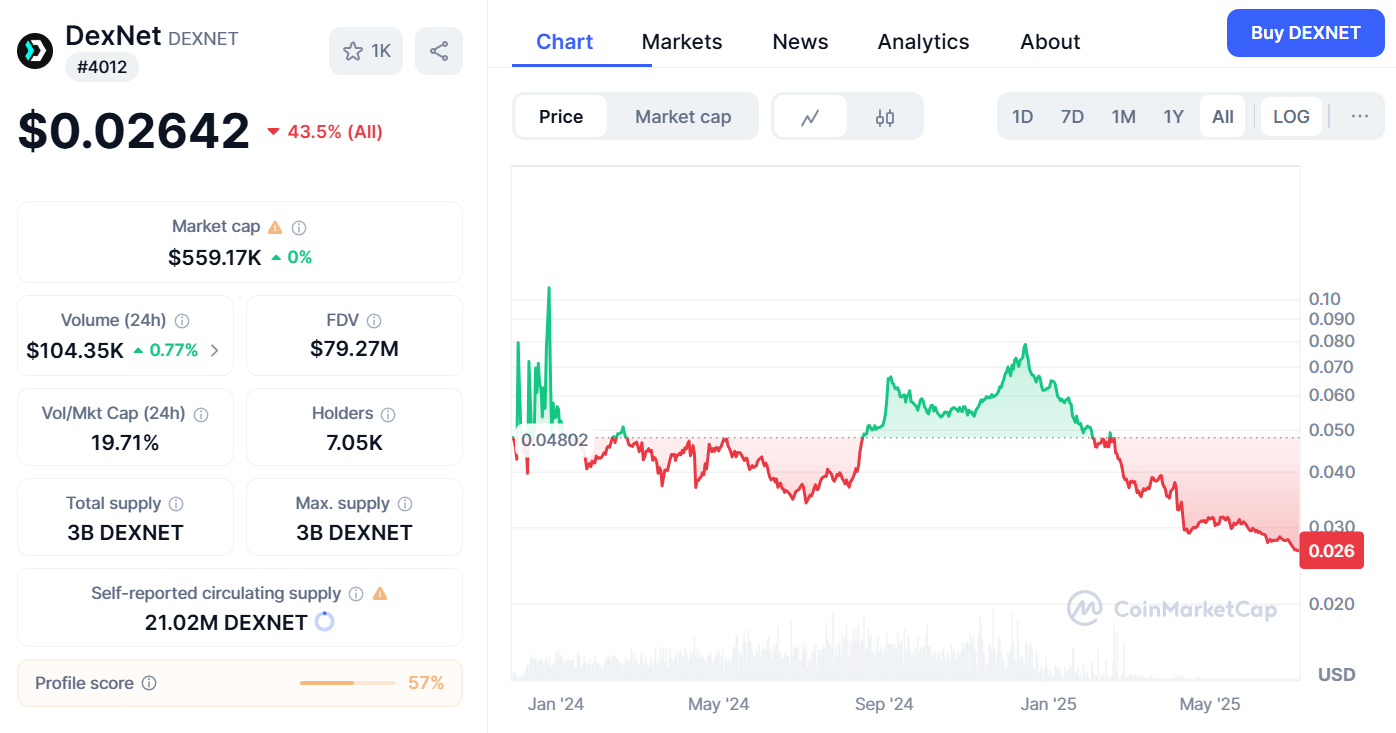Set chart range to 7D
Viewport: 1396px width, 733px height.
pyautogui.click(x=1072, y=117)
